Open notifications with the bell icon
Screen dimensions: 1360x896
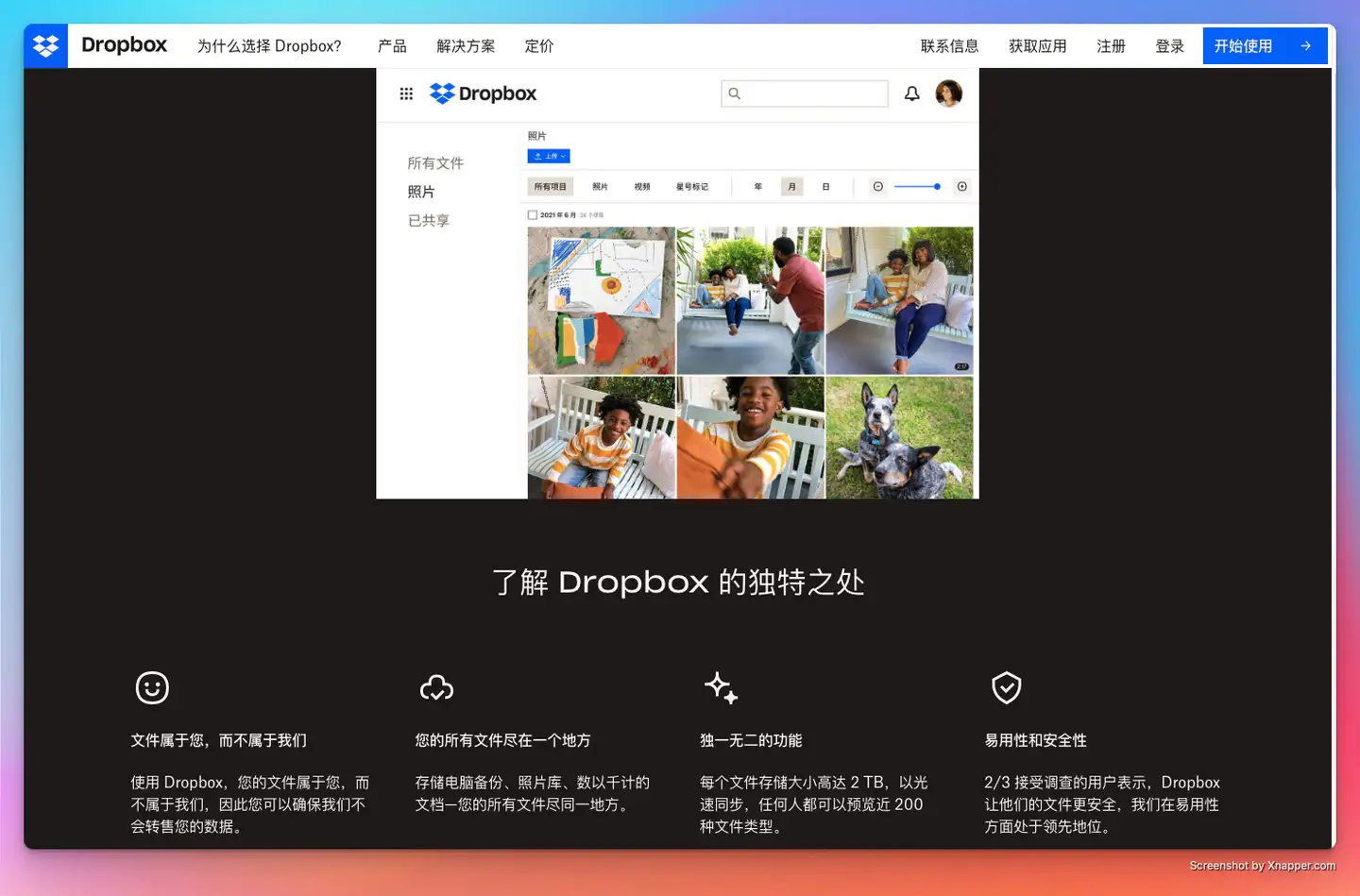[x=911, y=93]
